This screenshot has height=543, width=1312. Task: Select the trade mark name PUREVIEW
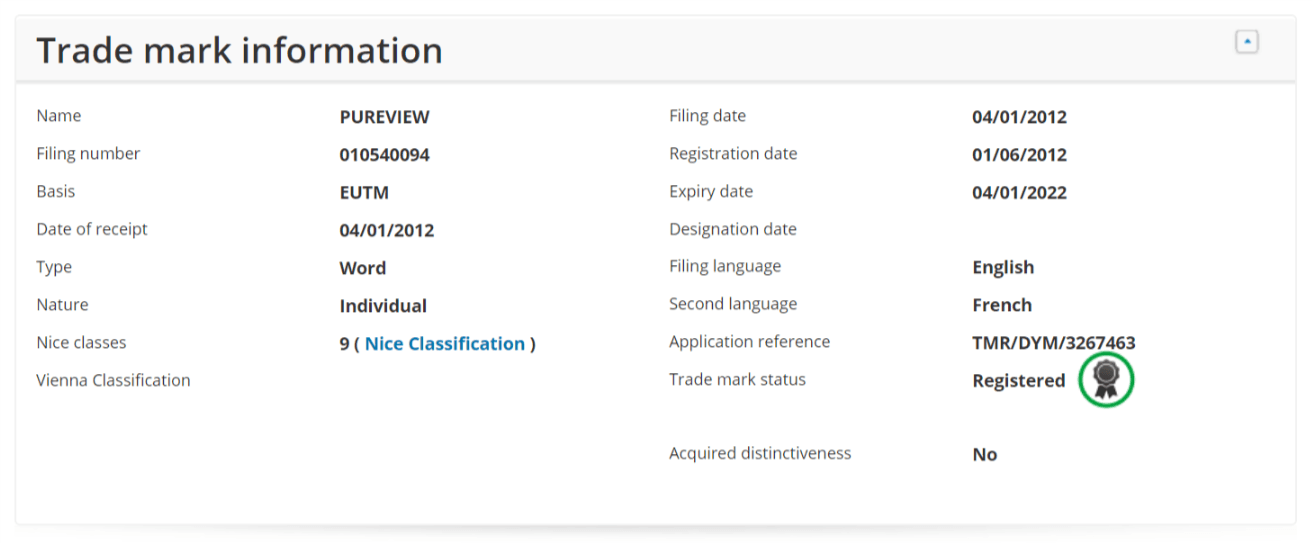[384, 117]
